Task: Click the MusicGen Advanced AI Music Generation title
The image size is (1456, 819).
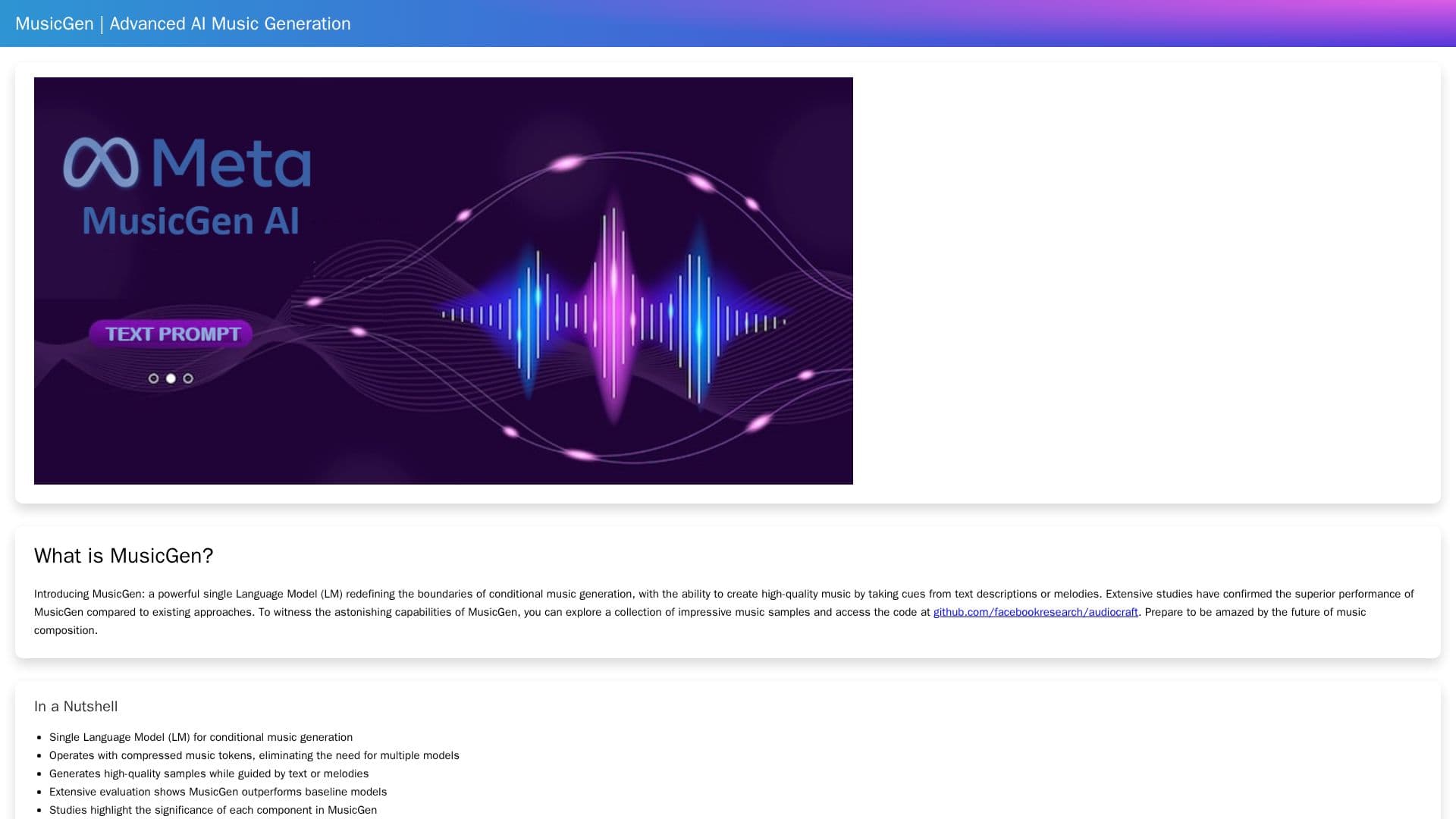Action: click(183, 24)
